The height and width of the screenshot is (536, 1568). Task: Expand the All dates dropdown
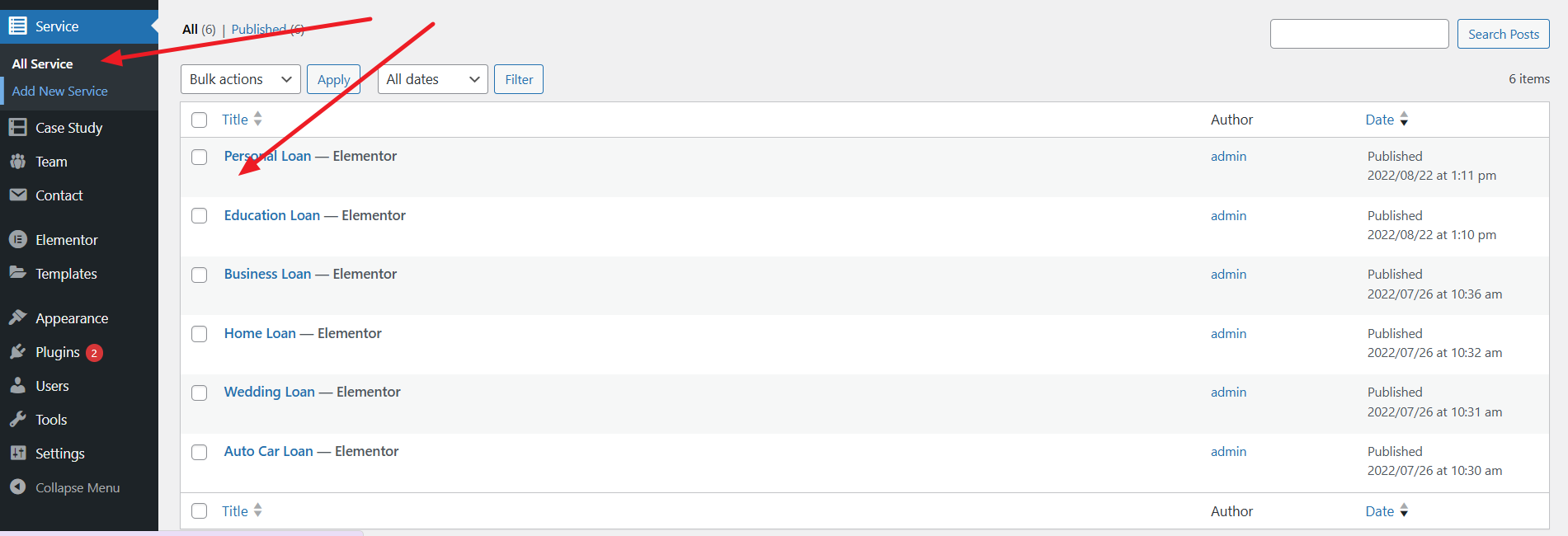(x=432, y=79)
